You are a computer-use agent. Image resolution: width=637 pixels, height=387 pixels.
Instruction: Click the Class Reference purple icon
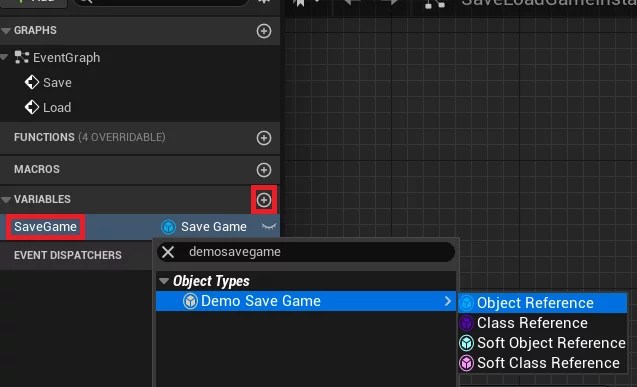[466, 323]
